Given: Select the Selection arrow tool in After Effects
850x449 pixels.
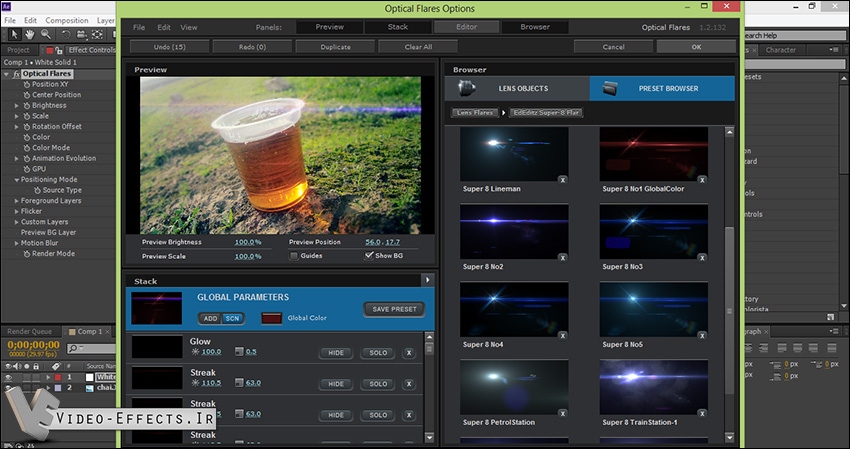Looking at the screenshot, I should coord(15,34).
